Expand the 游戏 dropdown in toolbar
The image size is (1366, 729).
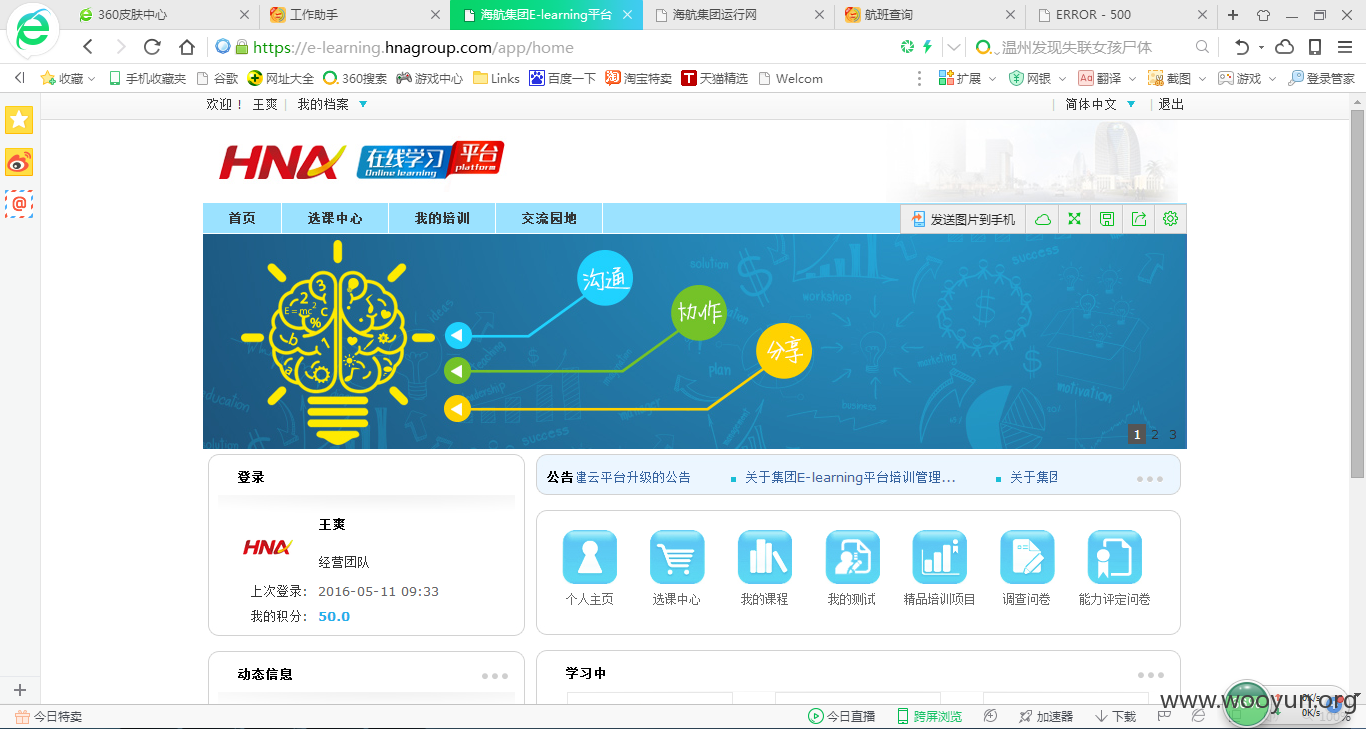click(x=1272, y=78)
